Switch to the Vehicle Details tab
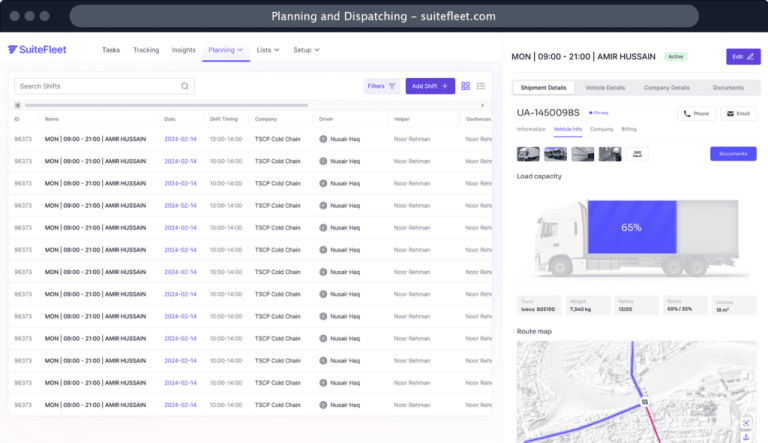Screen dimensions: 768x443 (605, 88)
